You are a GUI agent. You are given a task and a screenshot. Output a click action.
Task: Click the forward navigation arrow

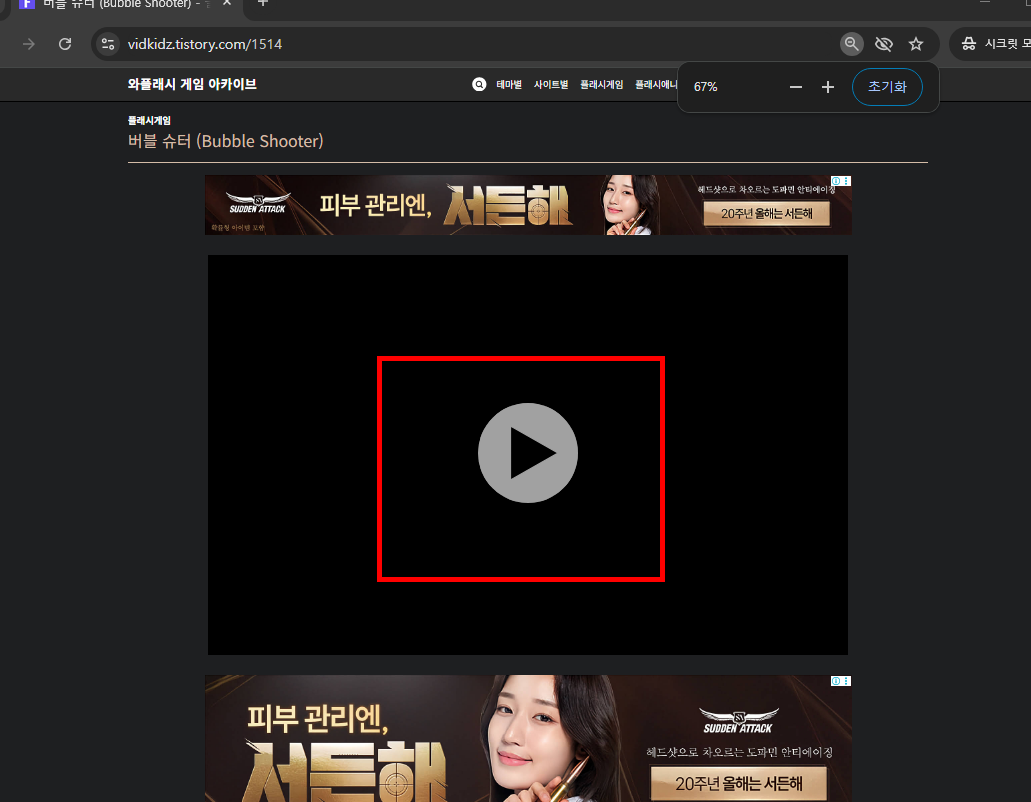28,43
